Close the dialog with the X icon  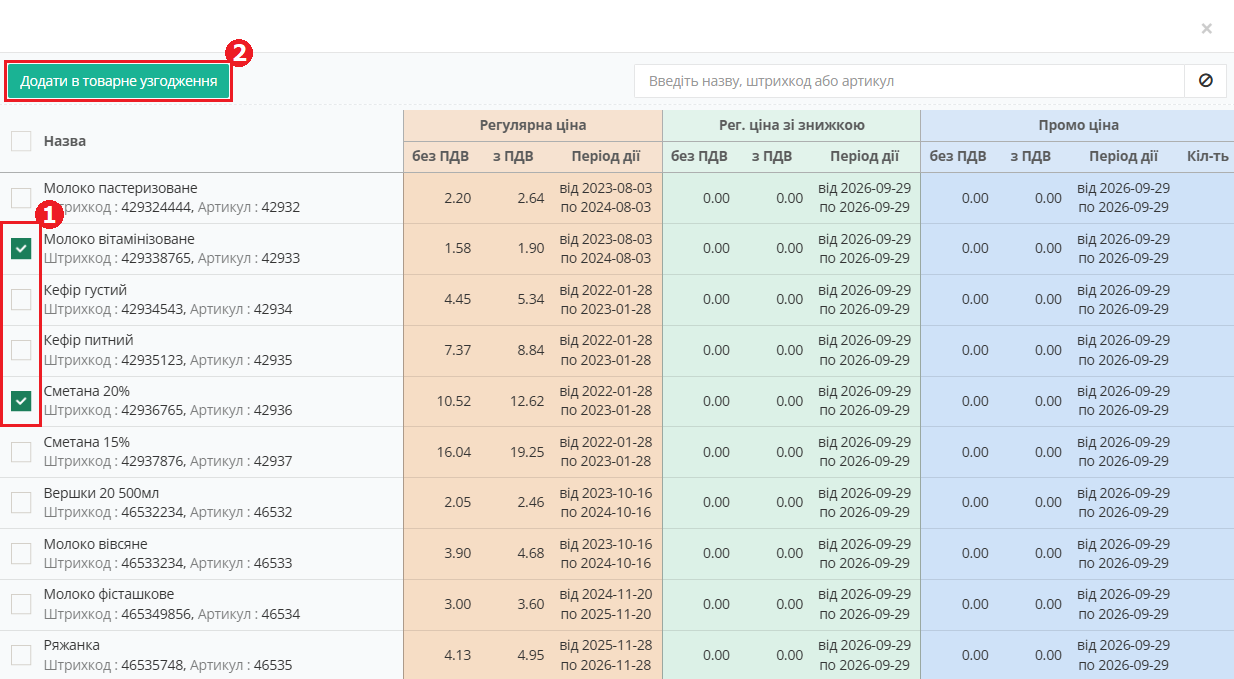tap(1207, 28)
